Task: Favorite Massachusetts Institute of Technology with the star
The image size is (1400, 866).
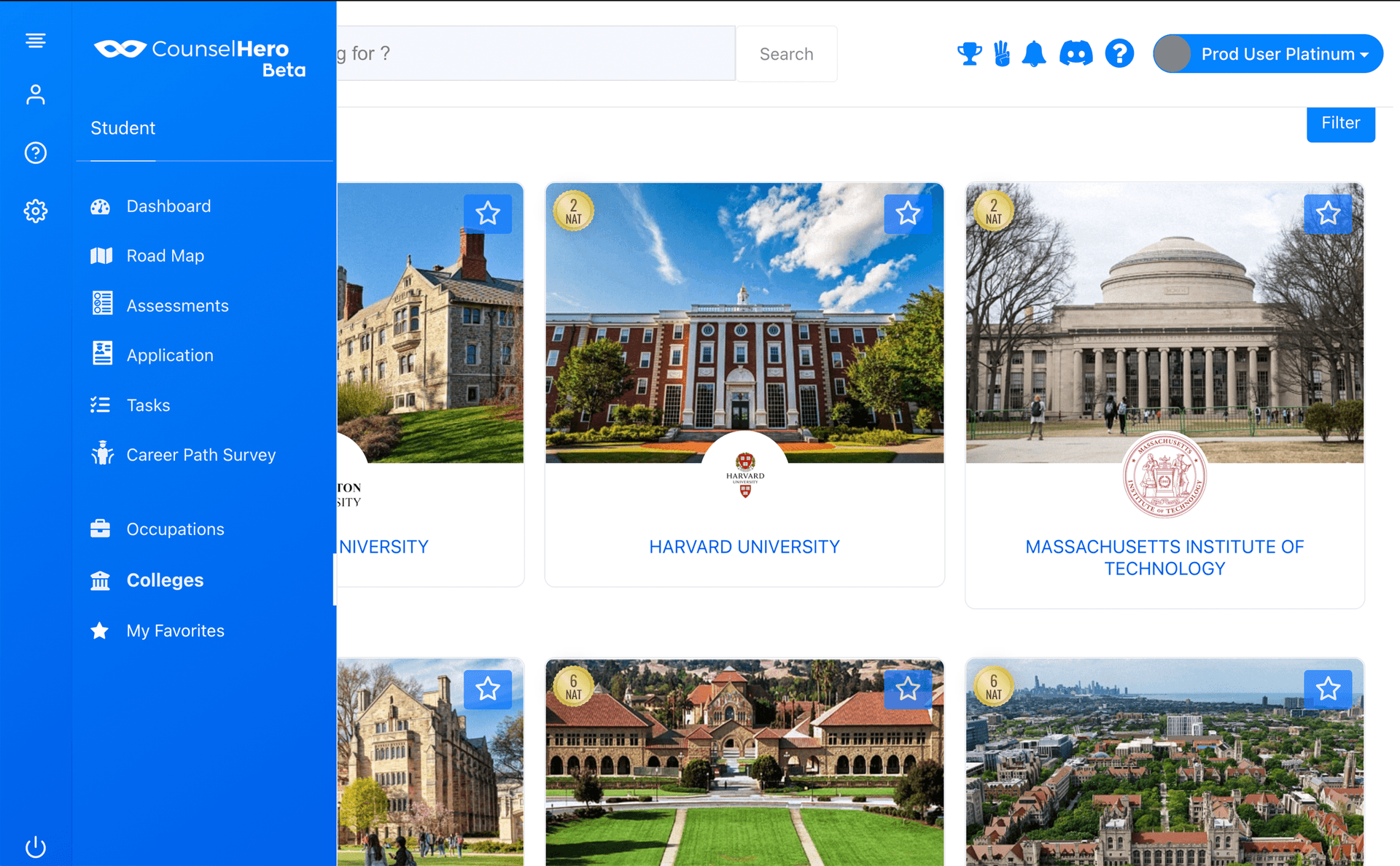Action: click(x=1328, y=214)
